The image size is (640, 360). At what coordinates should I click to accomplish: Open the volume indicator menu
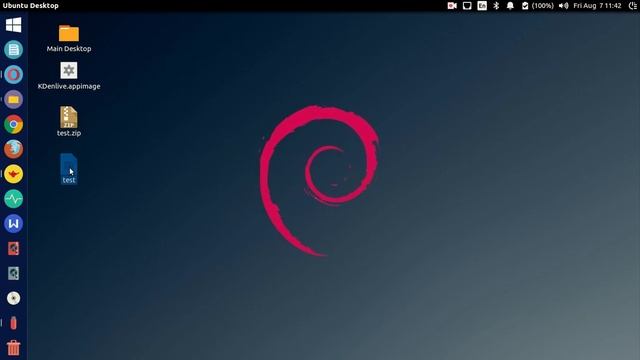[x=563, y=6]
